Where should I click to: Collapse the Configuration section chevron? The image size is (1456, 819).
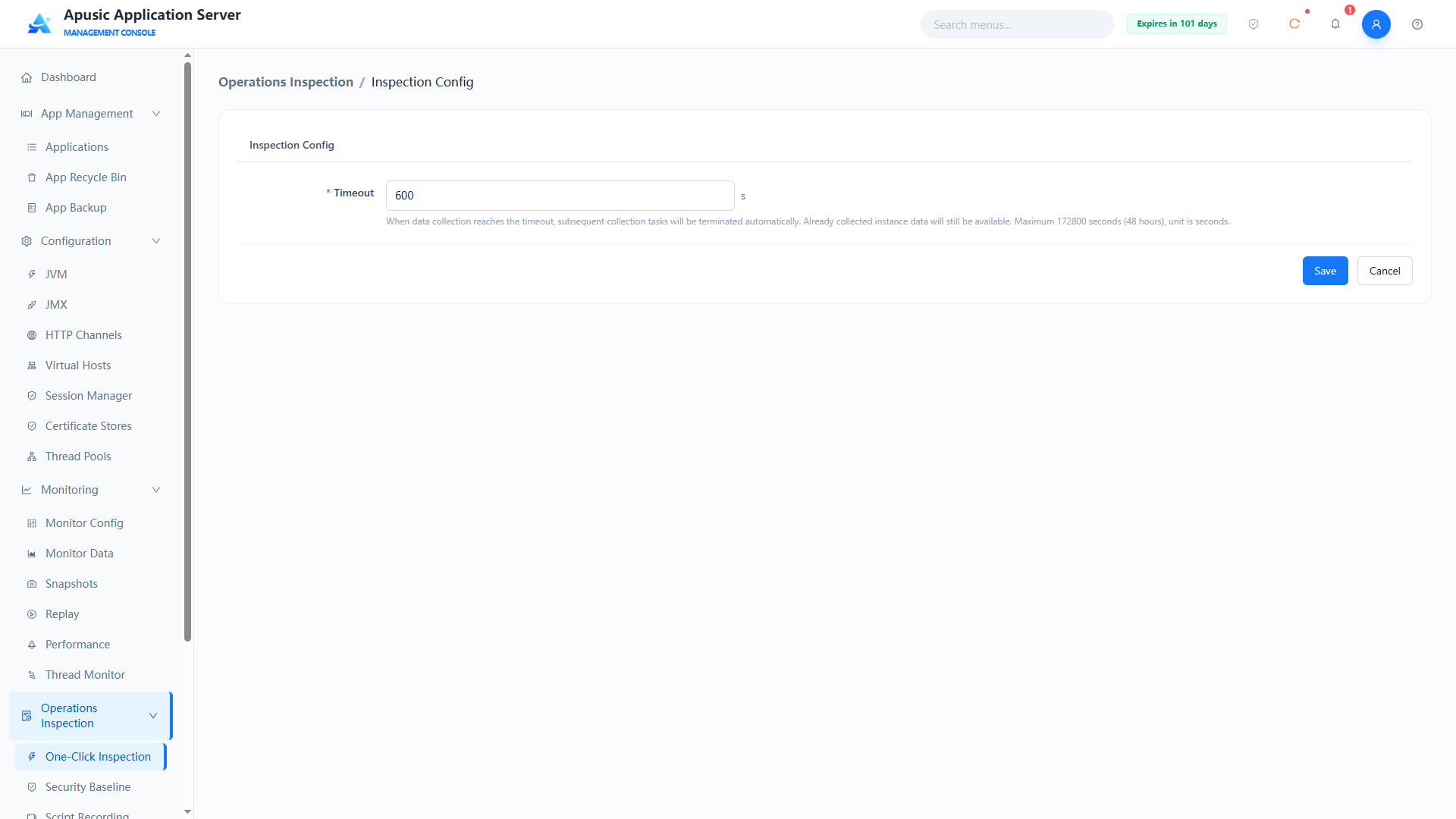[156, 241]
